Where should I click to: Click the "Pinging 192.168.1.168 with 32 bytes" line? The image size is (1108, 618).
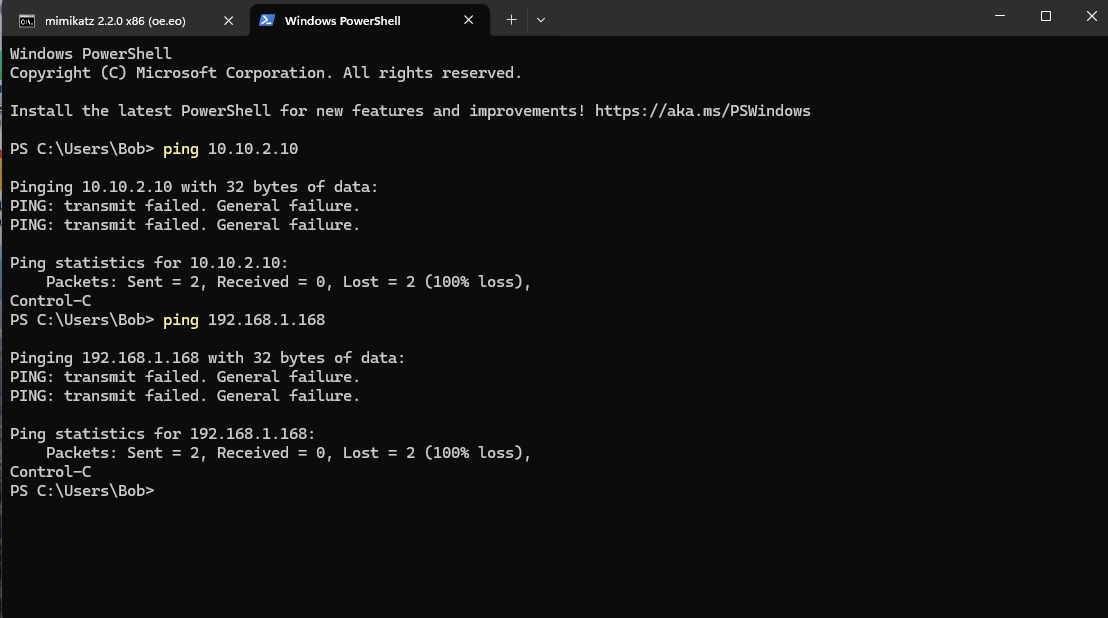point(207,358)
